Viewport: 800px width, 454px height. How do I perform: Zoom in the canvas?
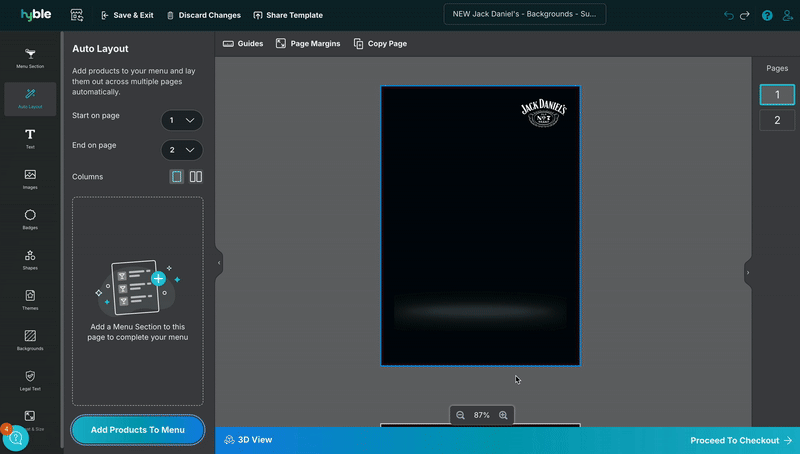tap(503, 415)
